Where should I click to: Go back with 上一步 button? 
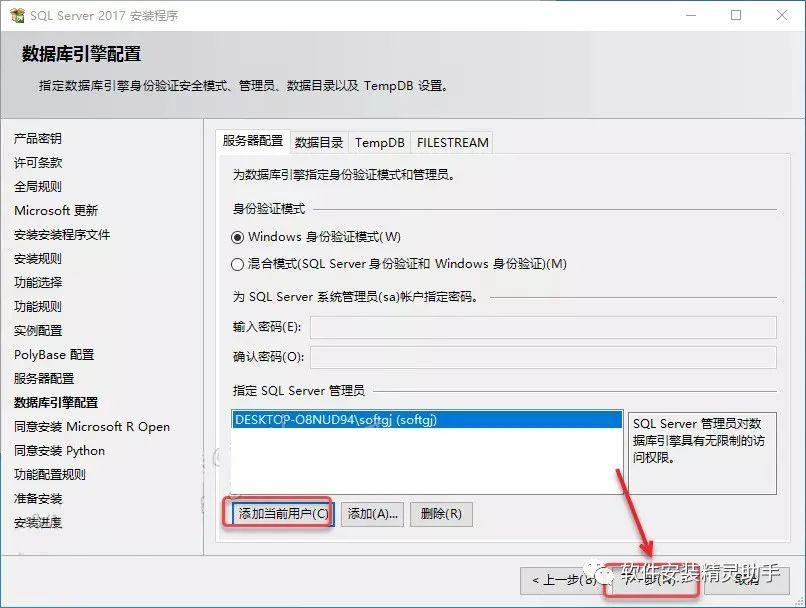tap(562, 580)
